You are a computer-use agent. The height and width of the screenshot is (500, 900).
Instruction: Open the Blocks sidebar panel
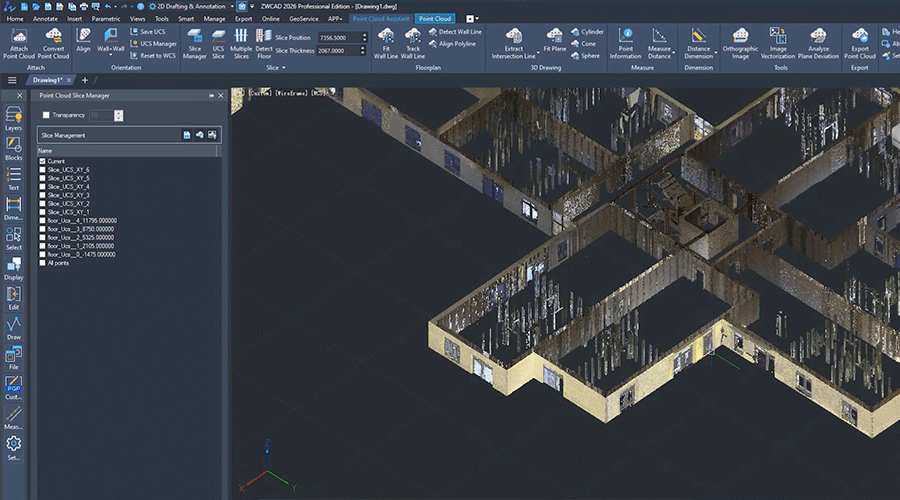(x=13, y=148)
